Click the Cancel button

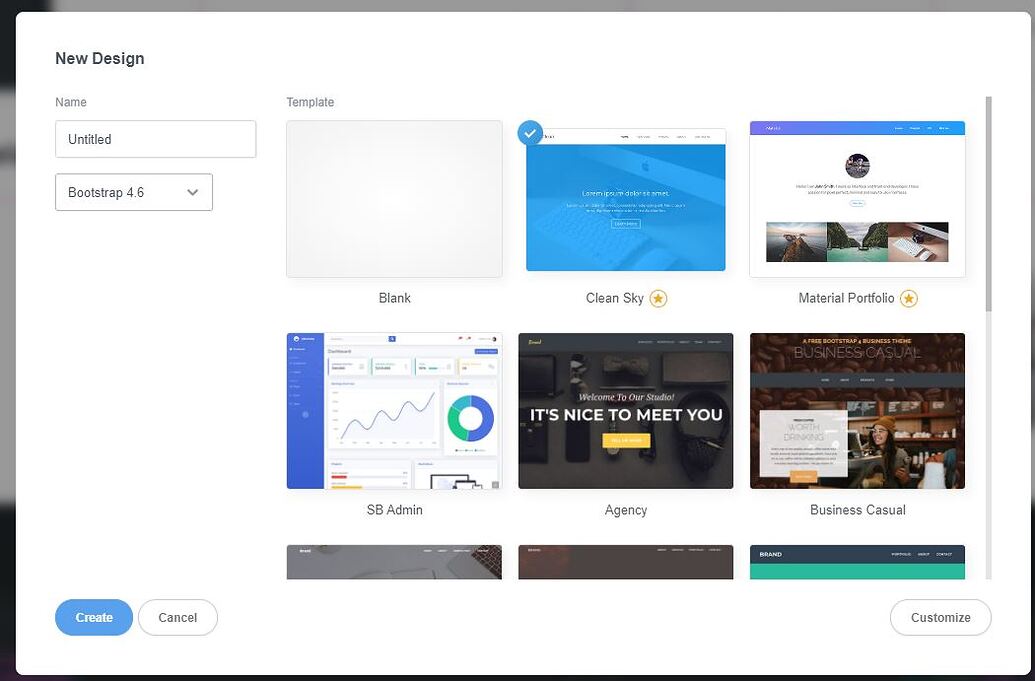(x=177, y=617)
